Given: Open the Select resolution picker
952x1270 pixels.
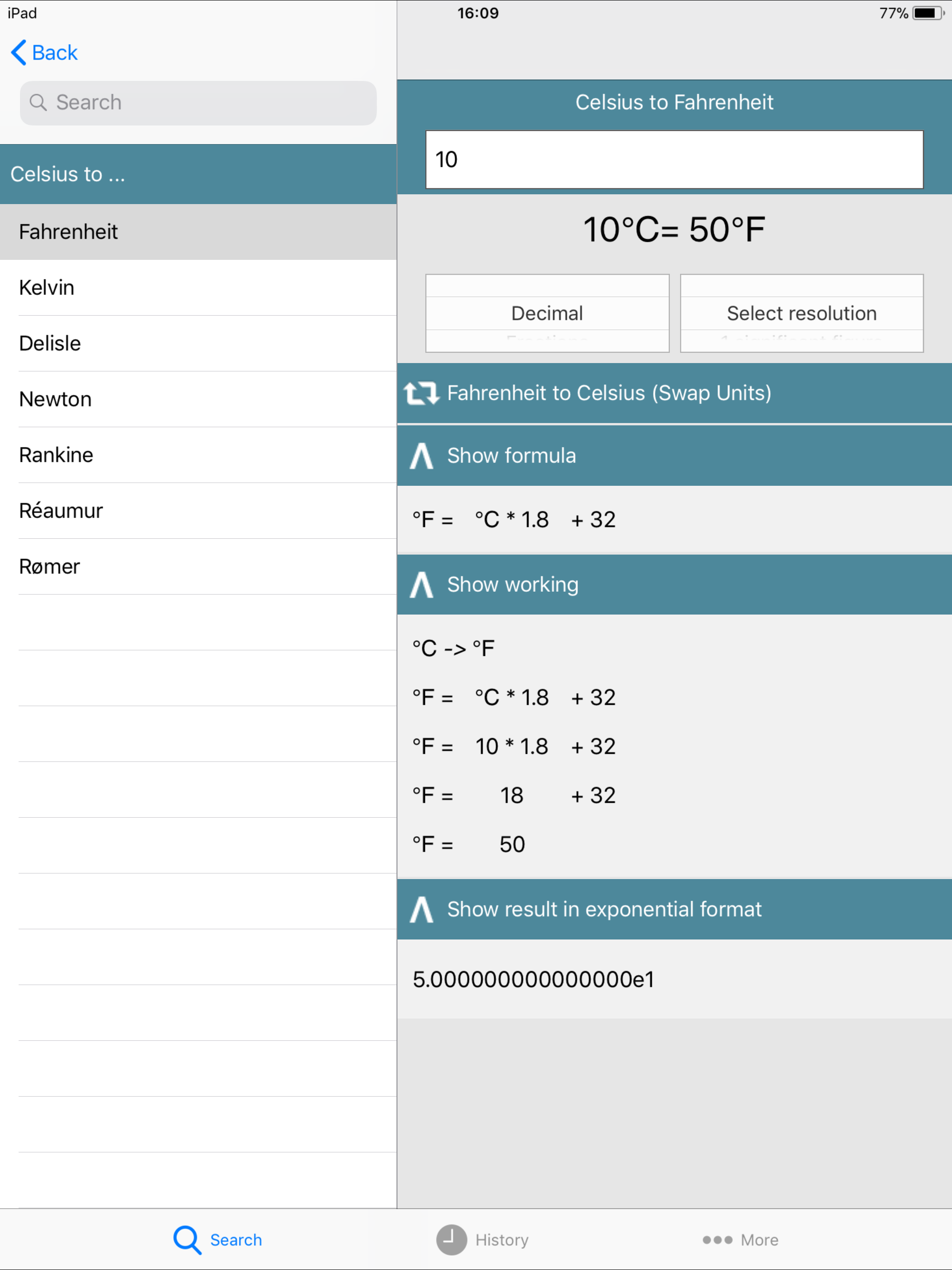Looking at the screenshot, I should tap(801, 313).
